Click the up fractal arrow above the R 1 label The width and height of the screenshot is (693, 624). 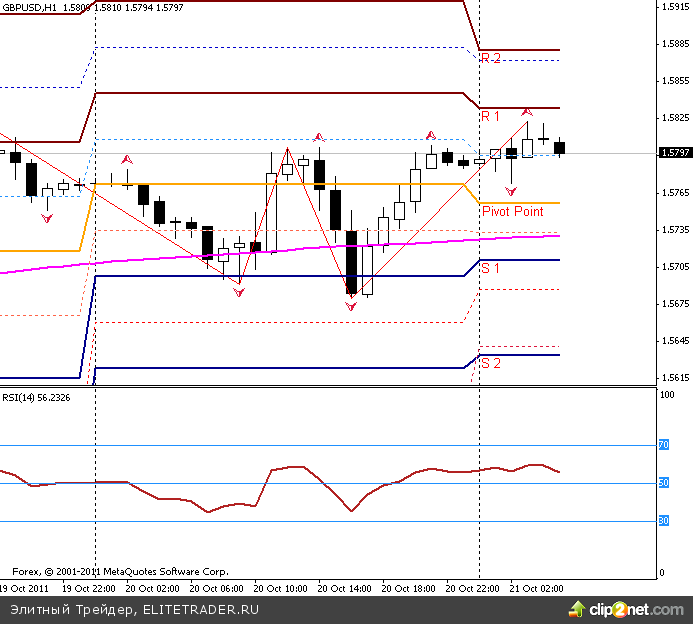(526, 110)
